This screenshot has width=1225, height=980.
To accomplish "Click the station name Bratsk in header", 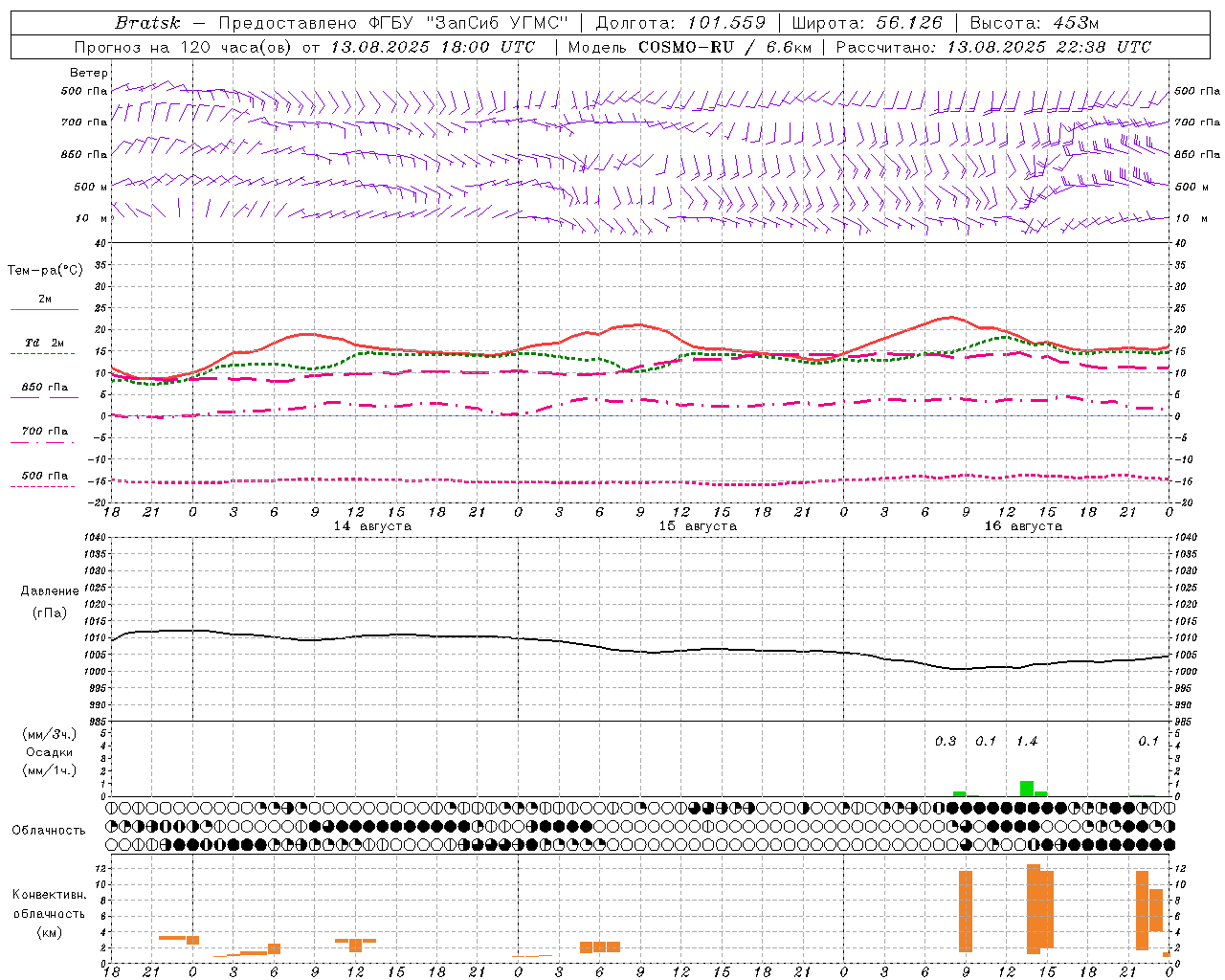I will [147, 23].
